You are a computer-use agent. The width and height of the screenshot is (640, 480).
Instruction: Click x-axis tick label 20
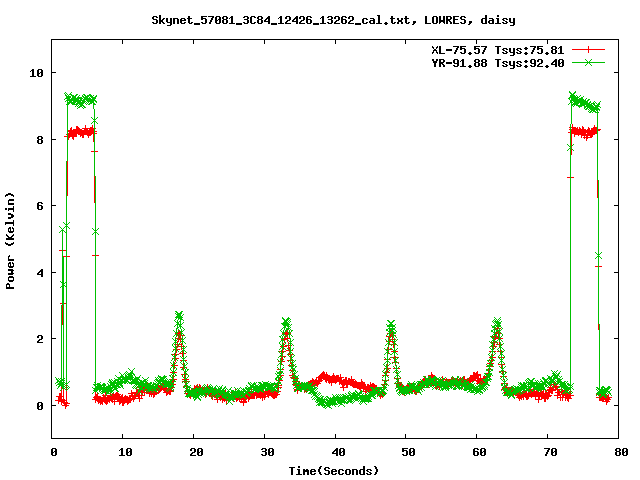196,452
